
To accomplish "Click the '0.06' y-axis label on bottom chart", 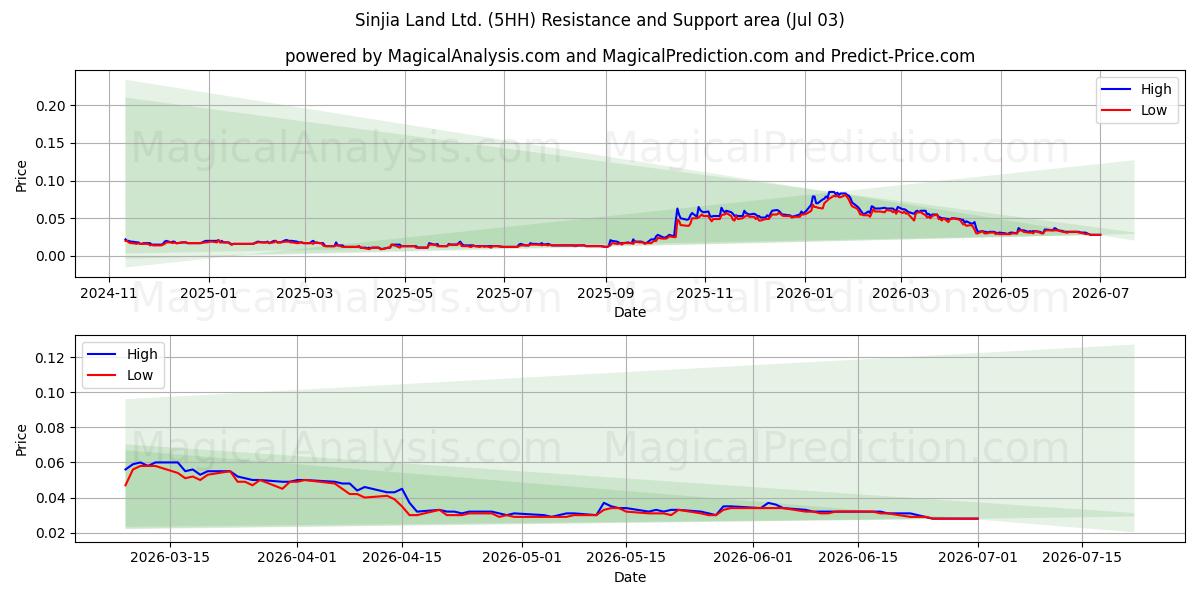I will click(x=51, y=463).
